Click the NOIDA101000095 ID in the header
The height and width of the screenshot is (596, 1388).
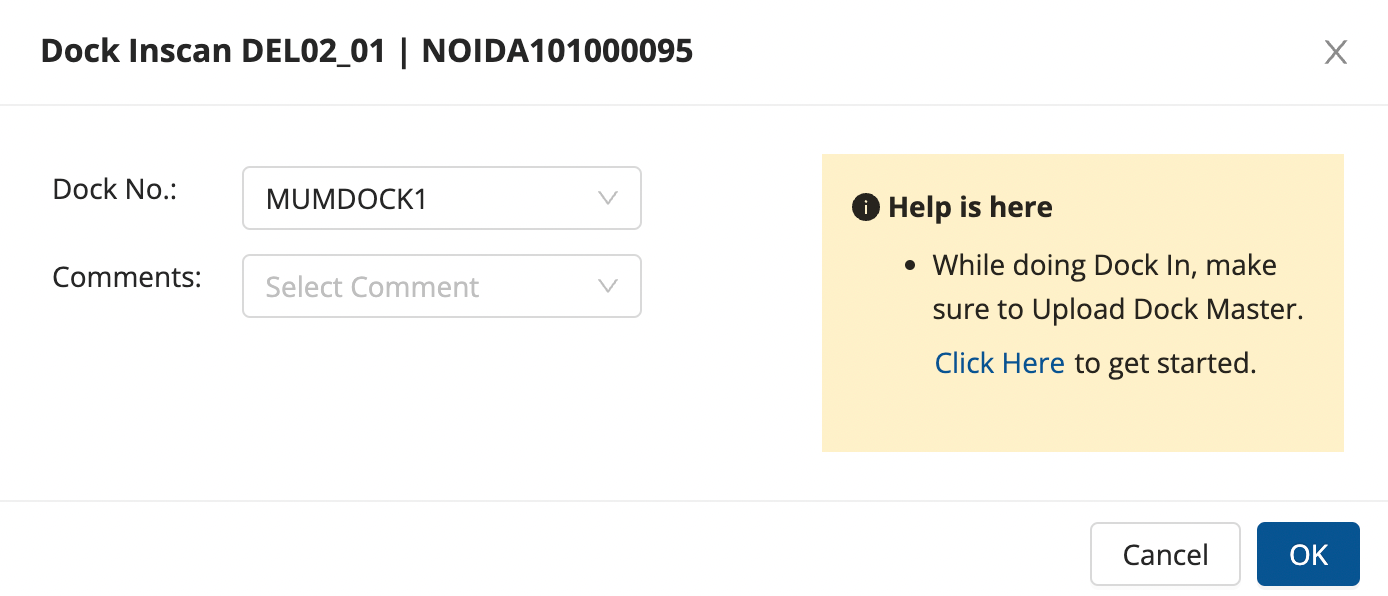point(557,52)
